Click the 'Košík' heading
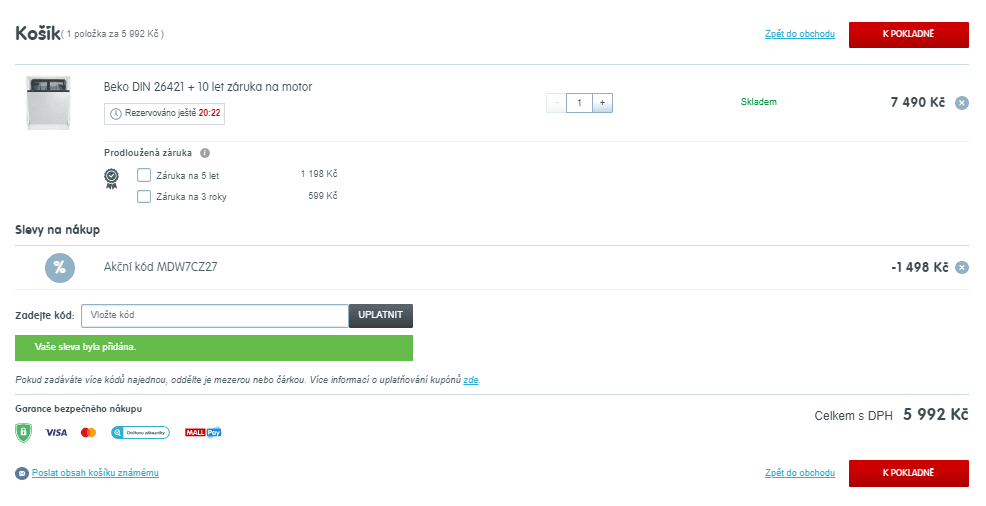Image resolution: width=986 pixels, height=506 pixels. pos(38,33)
